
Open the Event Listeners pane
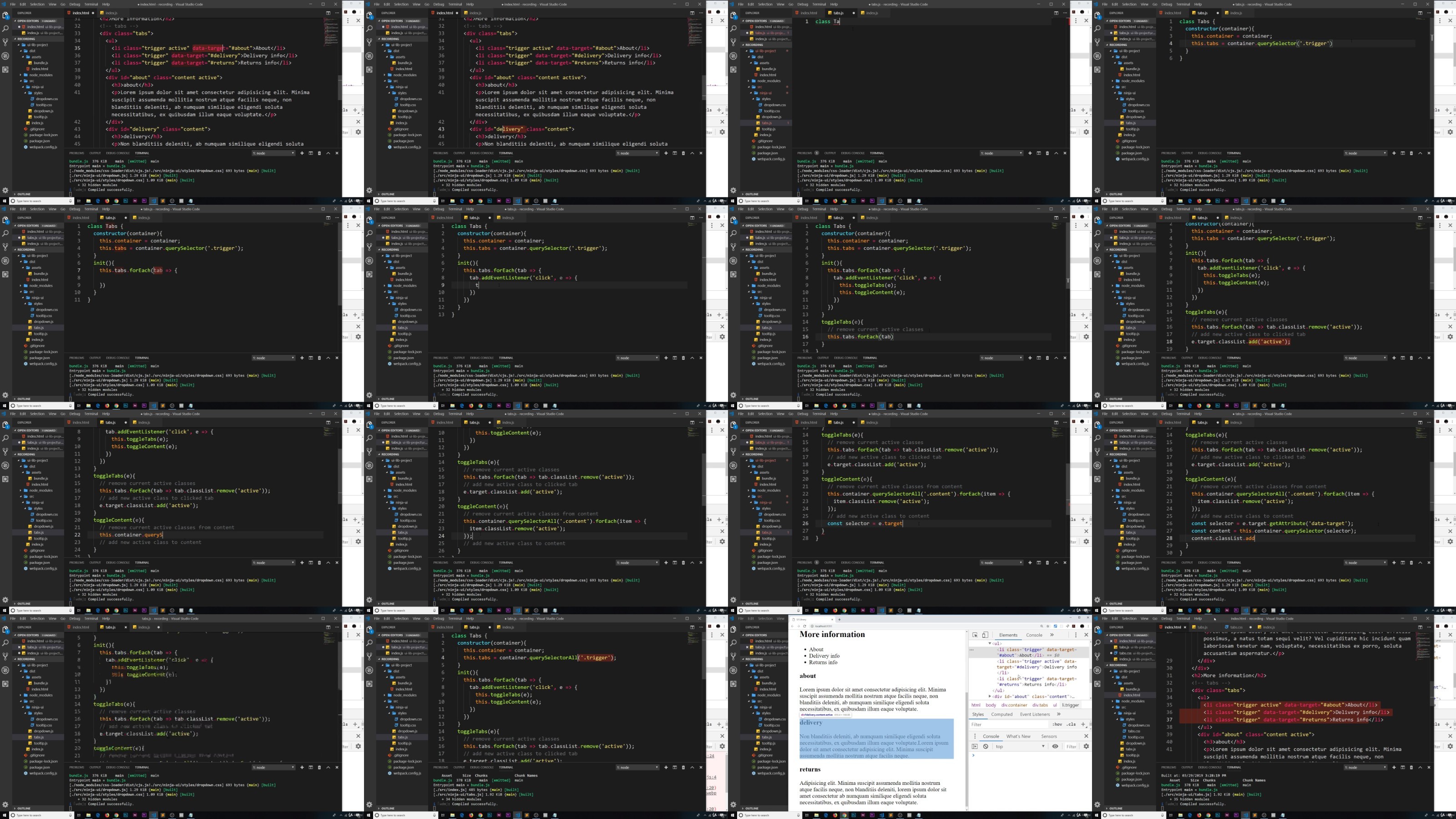tap(1035, 714)
